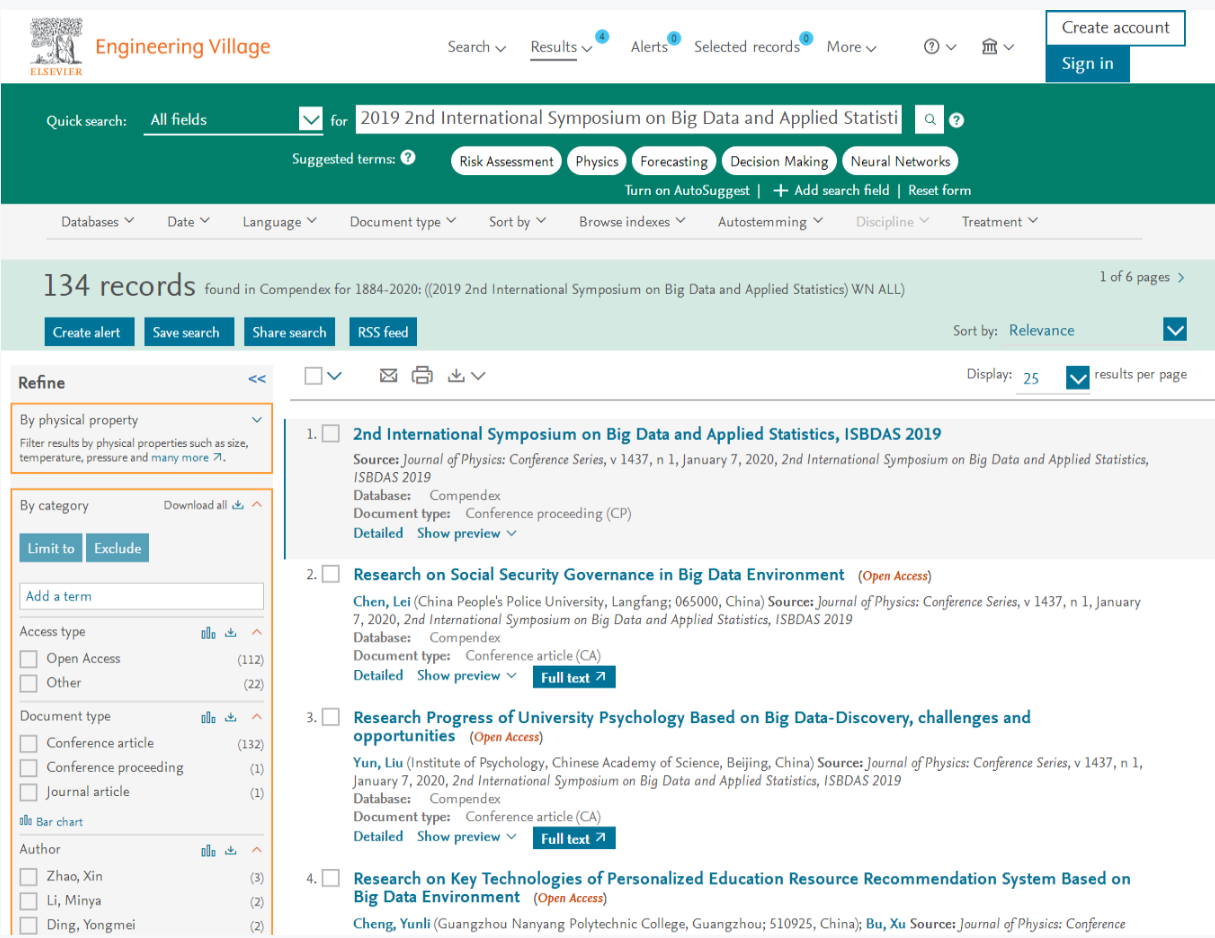This screenshot has width=1215, height=938.
Task: Click the Sign in button
Action: tap(1088, 64)
